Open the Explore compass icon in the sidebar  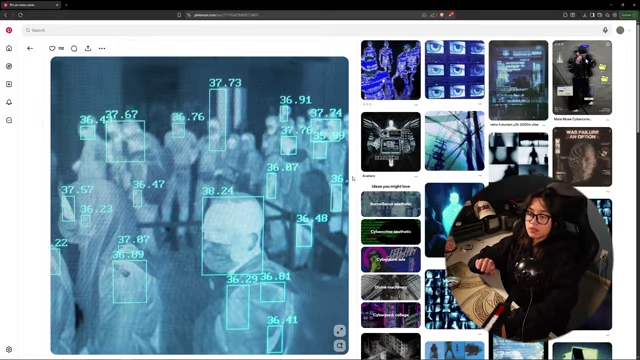coord(9,66)
